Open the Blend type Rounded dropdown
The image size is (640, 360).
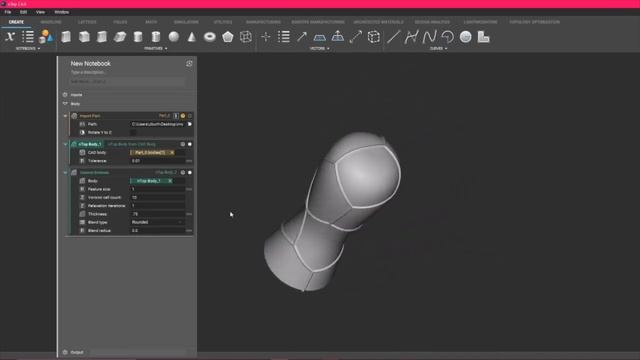[x=157, y=222]
